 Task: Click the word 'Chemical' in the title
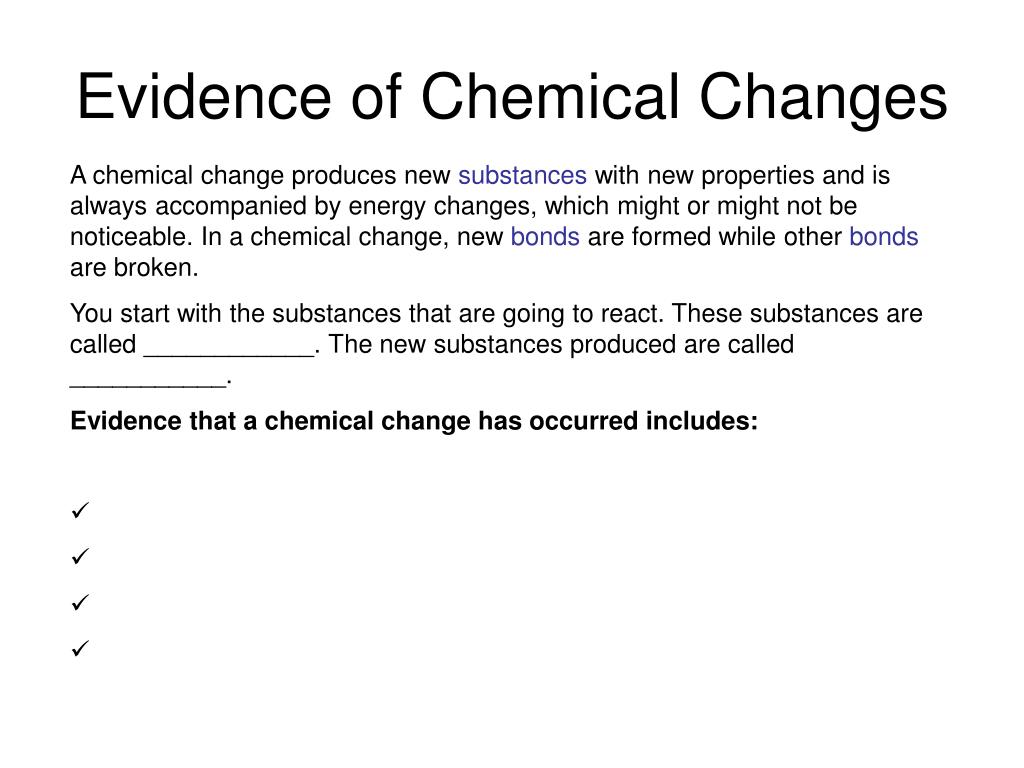[551, 97]
